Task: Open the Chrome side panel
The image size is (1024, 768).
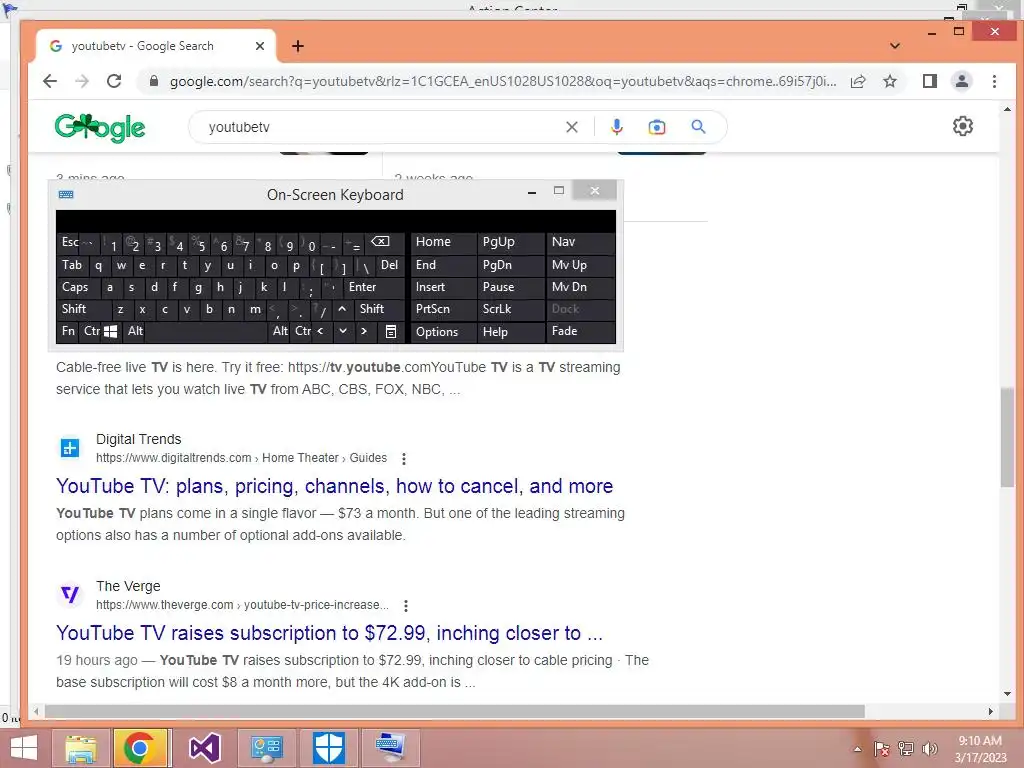Action: click(930, 81)
